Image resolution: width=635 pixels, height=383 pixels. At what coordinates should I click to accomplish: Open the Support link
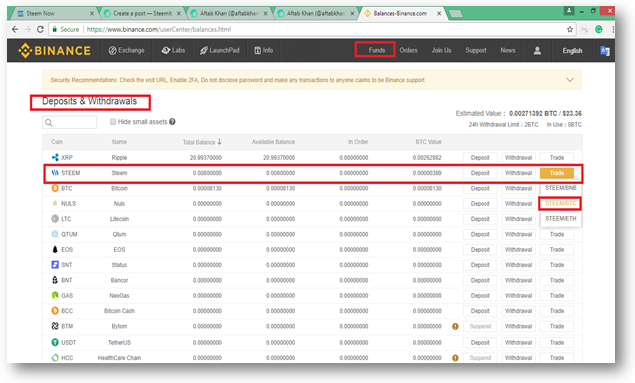[475, 50]
